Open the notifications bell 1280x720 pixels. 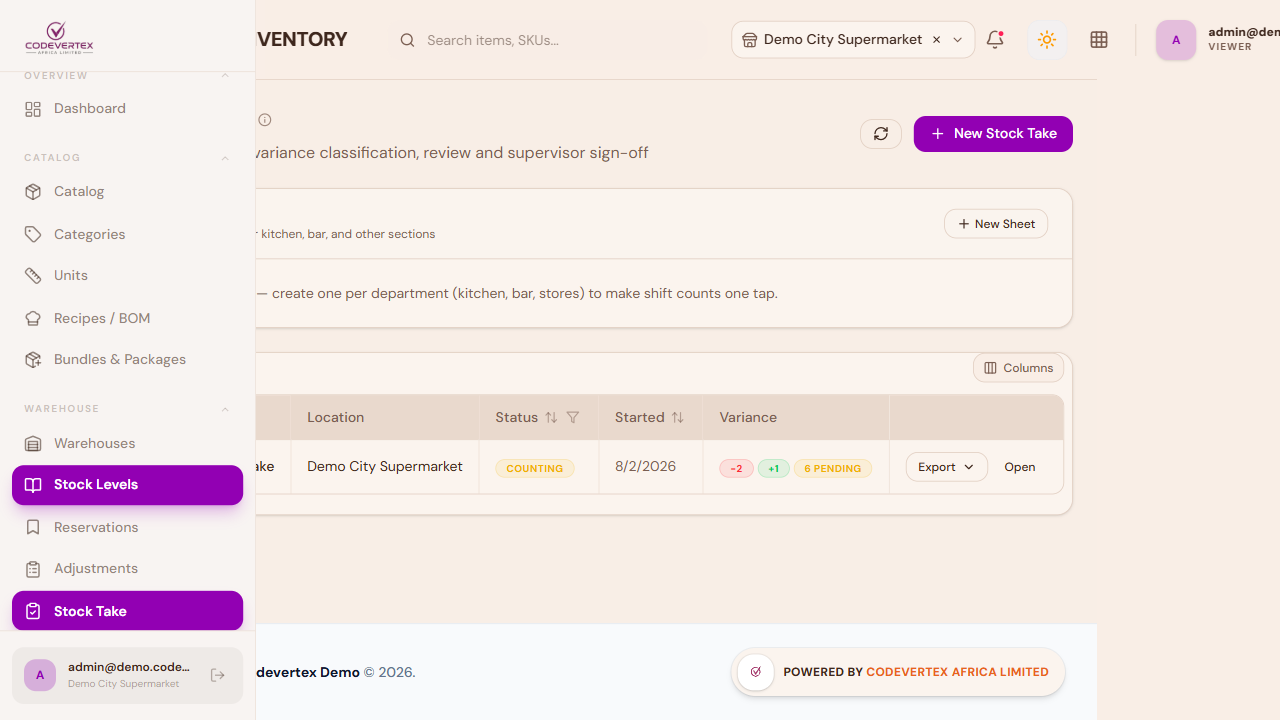coord(995,40)
